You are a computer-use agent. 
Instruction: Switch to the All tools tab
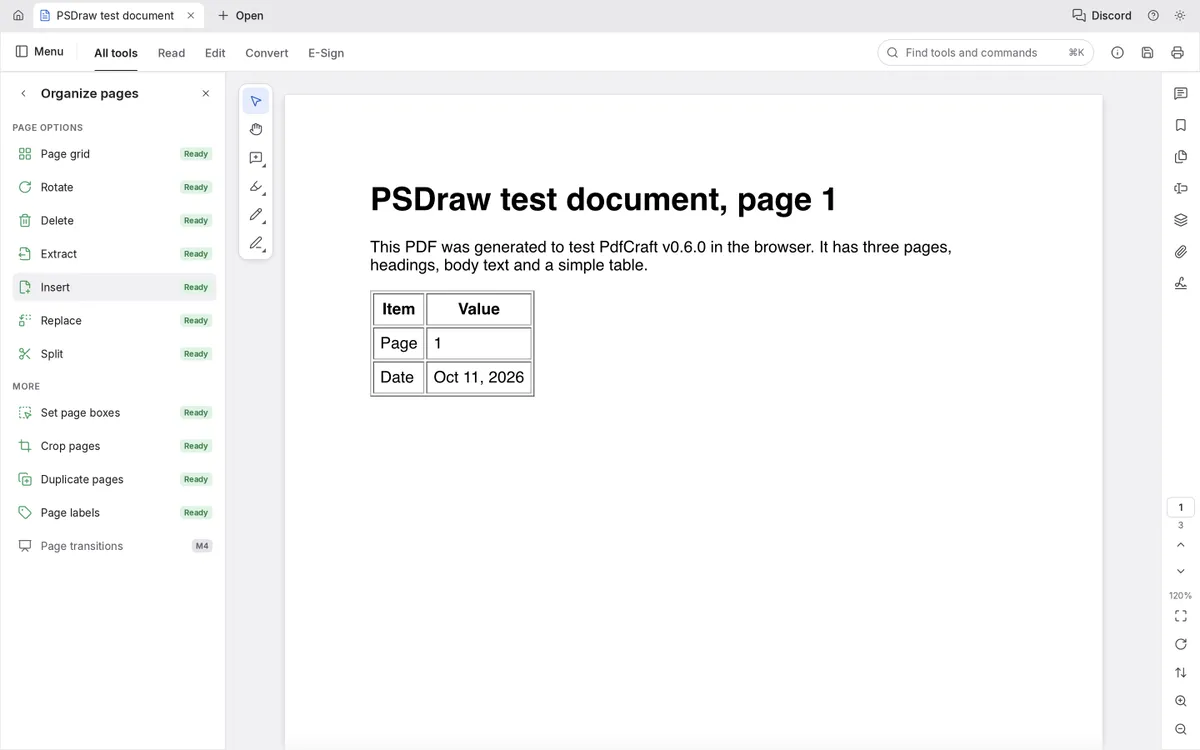tap(116, 53)
